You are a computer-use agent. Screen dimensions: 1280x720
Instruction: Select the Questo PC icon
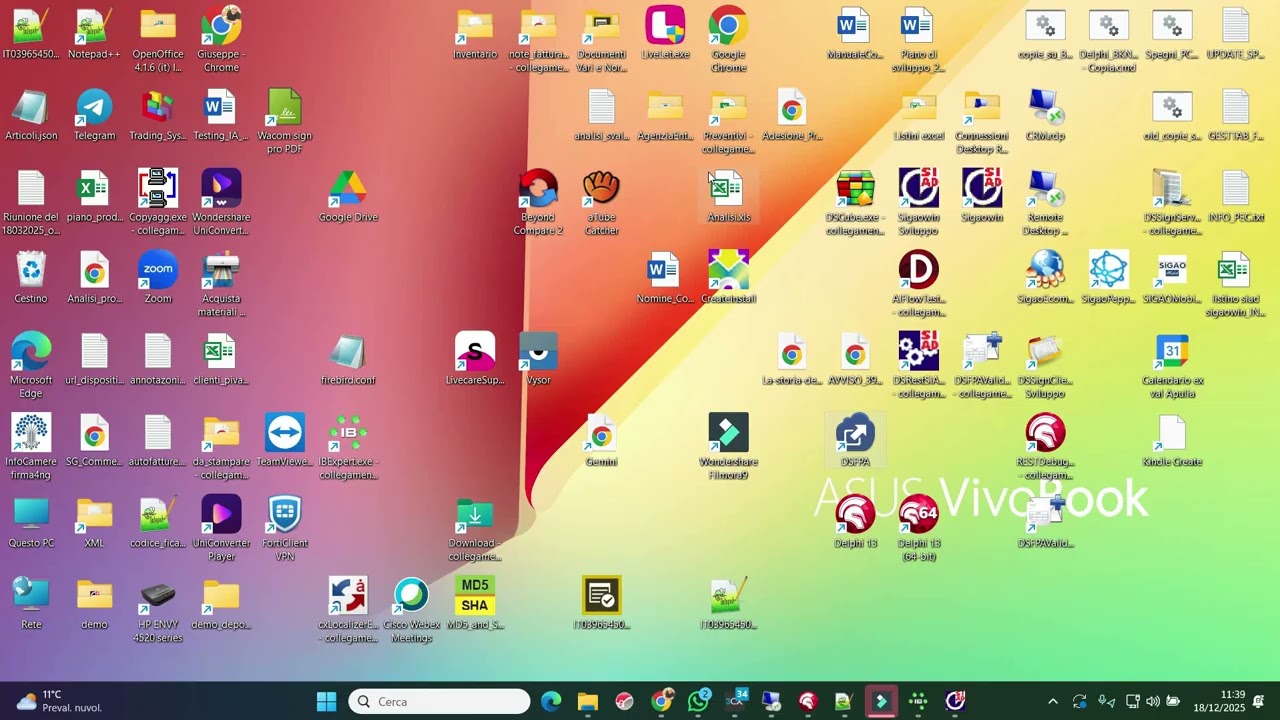(31, 522)
